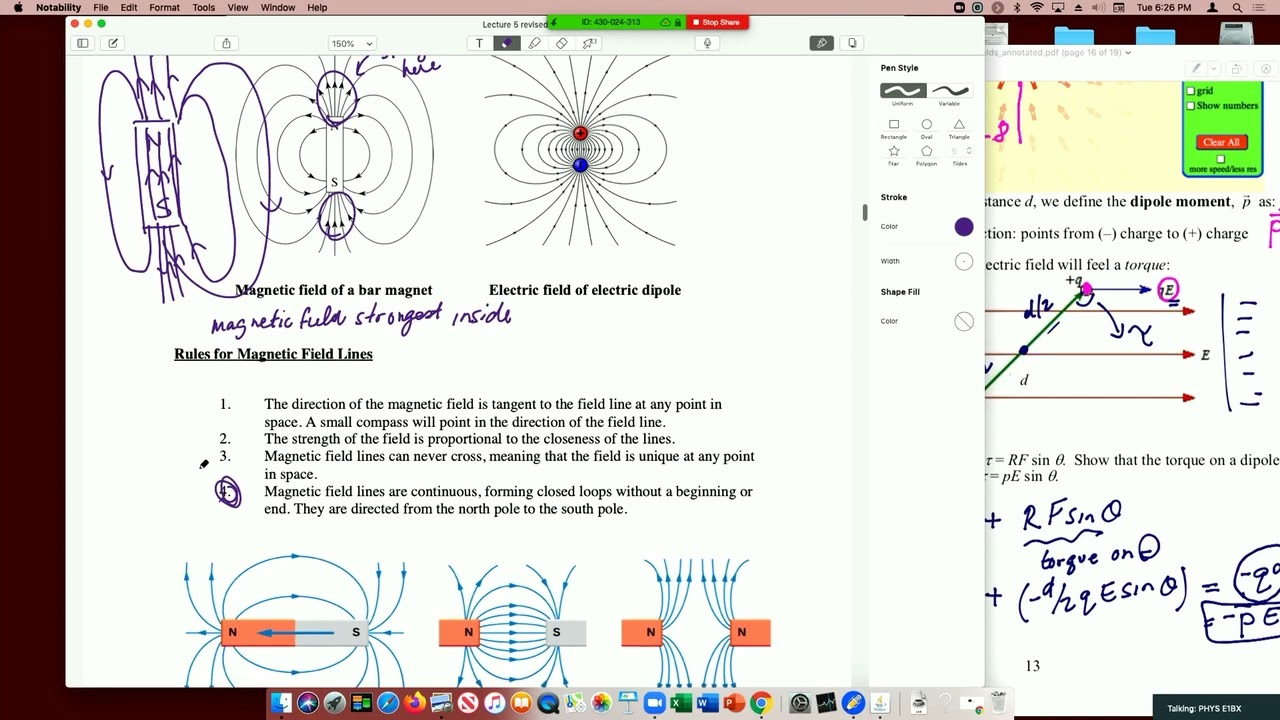Open the Tools menu
The height and width of the screenshot is (720, 1280).
pyautogui.click(x=203, y=8)
